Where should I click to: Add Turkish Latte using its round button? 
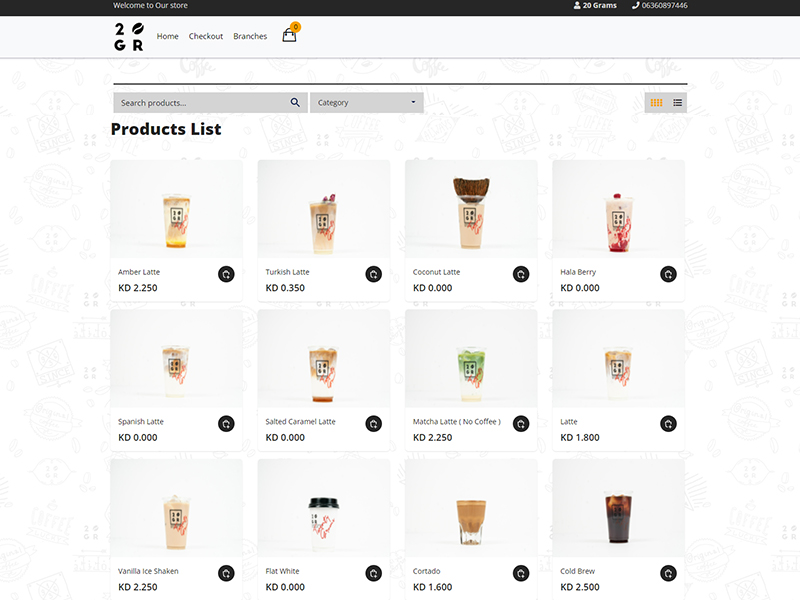coord(373,274)
